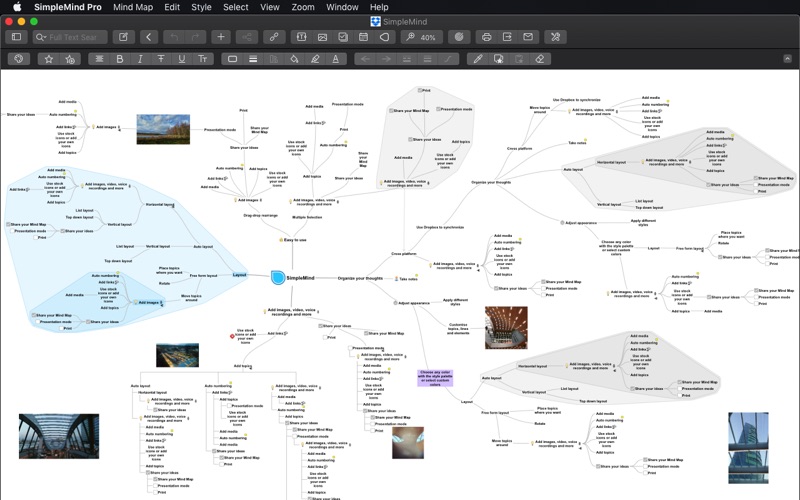This screenshot has width=800, height=500.
Task: Pick text color with underlined A
Action: (x=336, y=59)
